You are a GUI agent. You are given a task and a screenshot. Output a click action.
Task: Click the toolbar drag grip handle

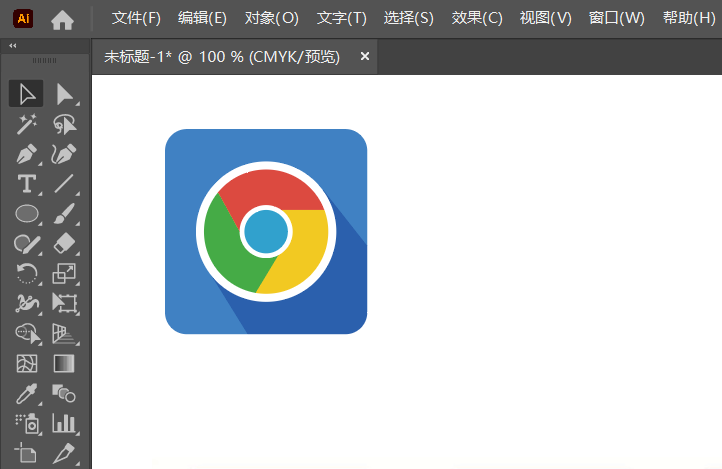45,60
